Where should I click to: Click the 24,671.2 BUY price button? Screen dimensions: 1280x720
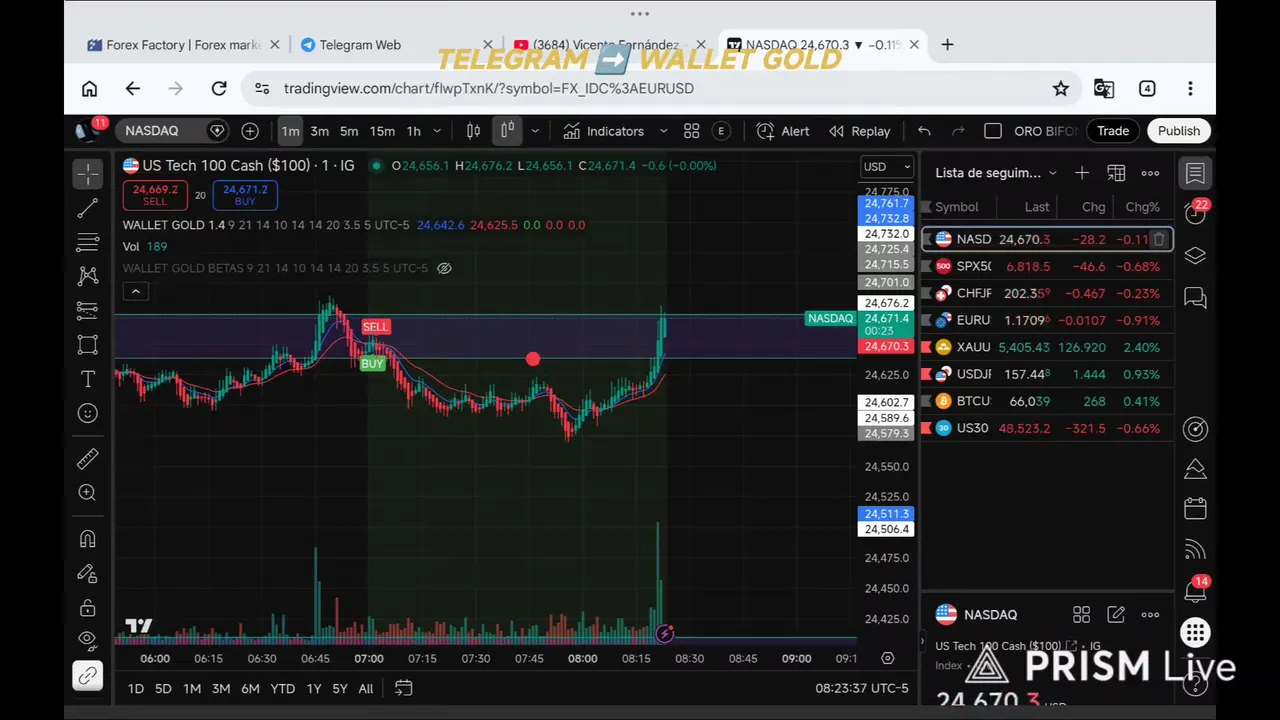245,195
